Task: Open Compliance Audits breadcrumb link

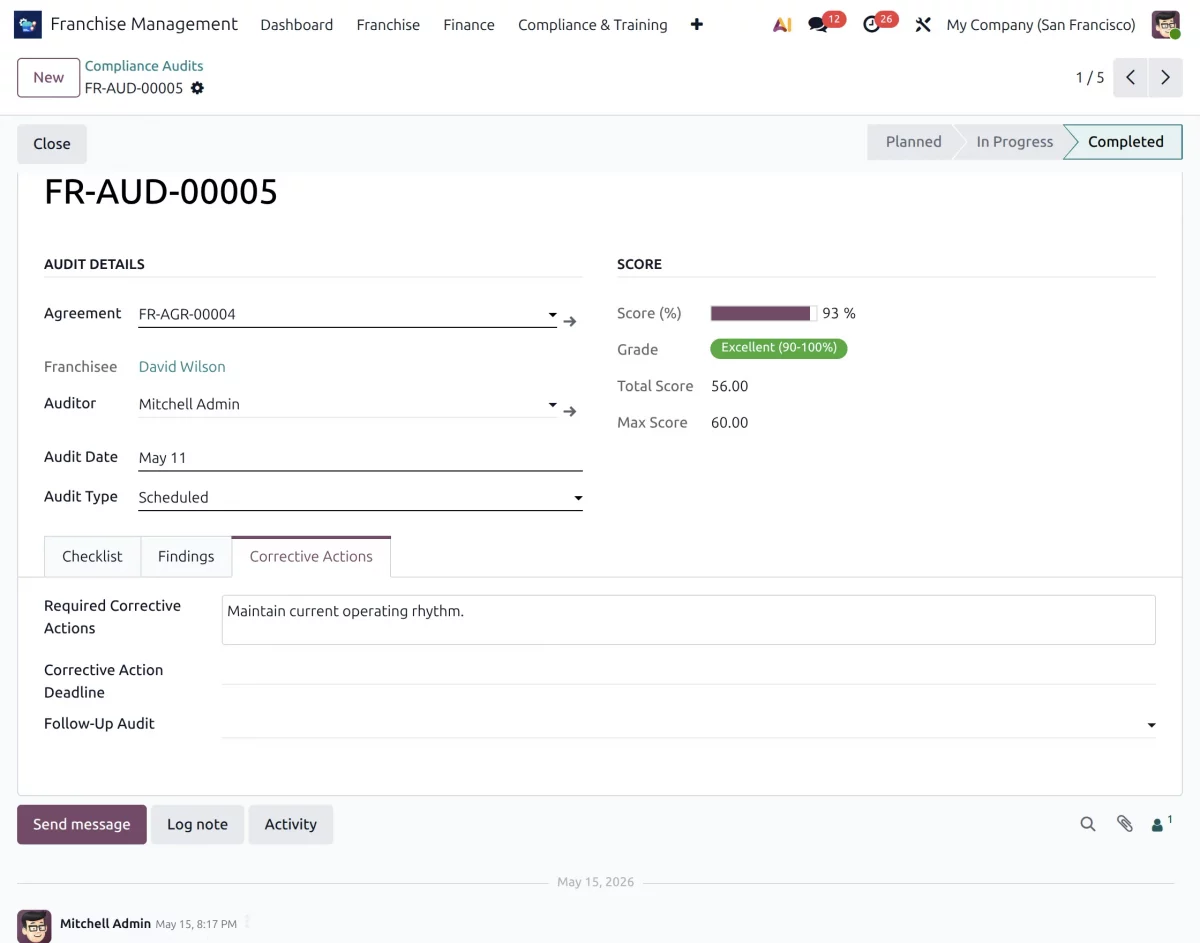Action: (x=144, y=65)
